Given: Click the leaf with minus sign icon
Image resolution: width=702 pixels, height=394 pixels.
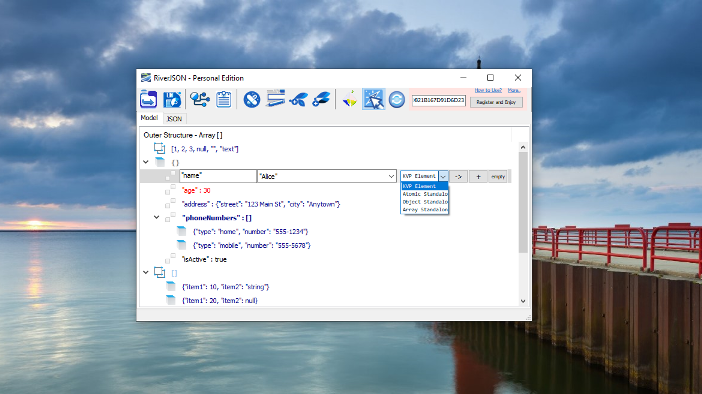Looking at the screenshot, I should 298,99.
